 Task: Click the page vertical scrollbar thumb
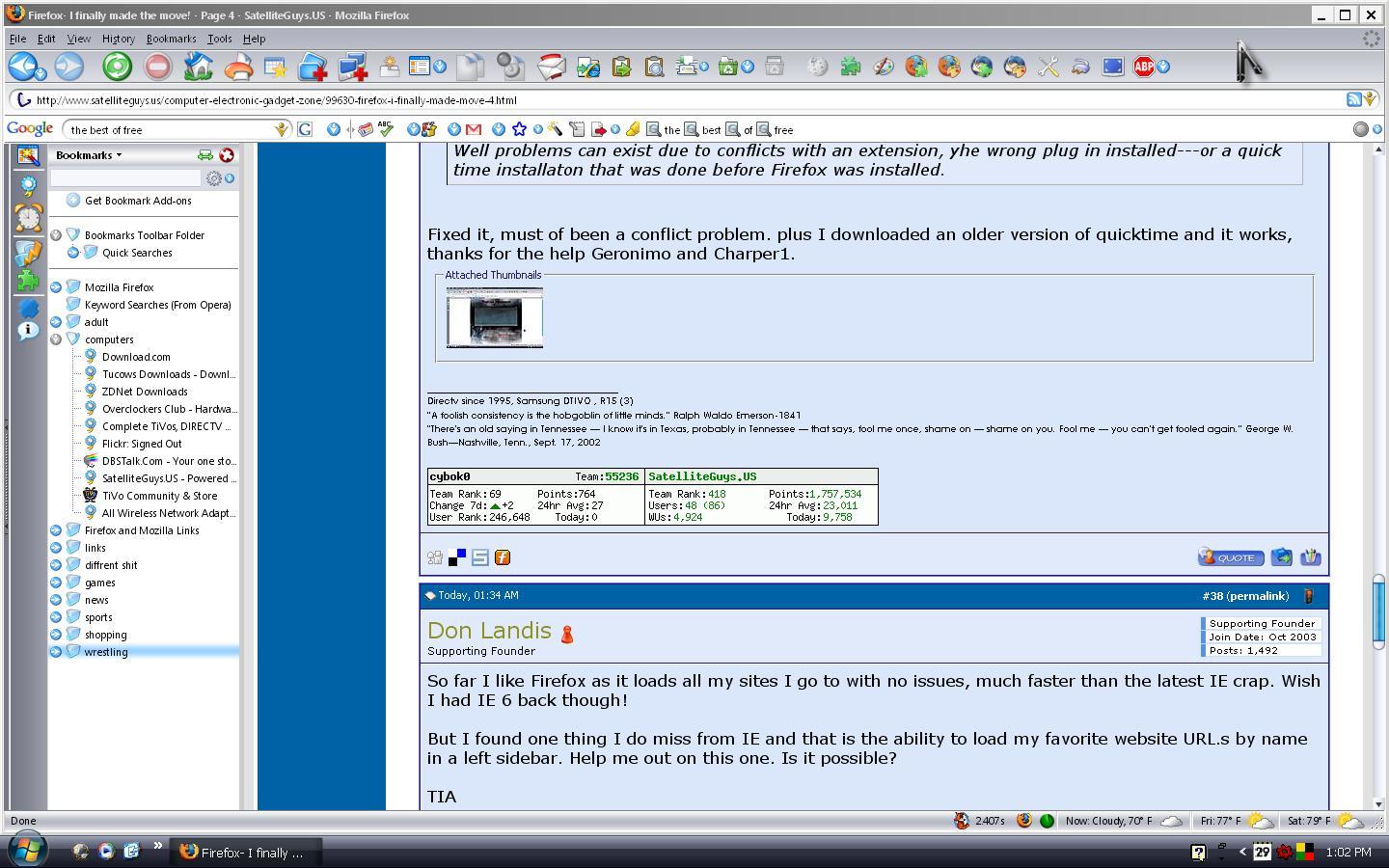coord(1378,611)
